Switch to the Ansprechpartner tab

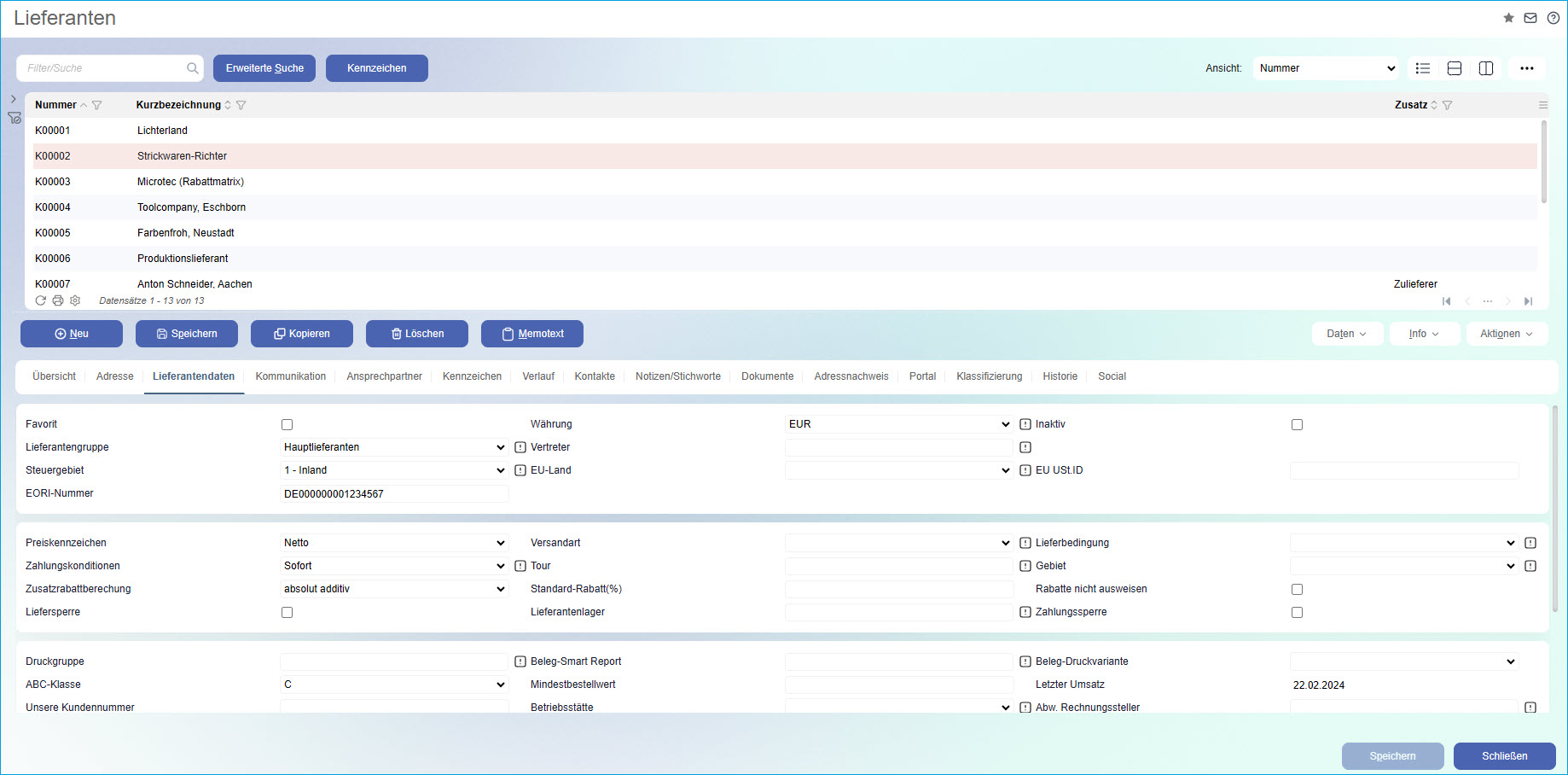tap(384, 376)
